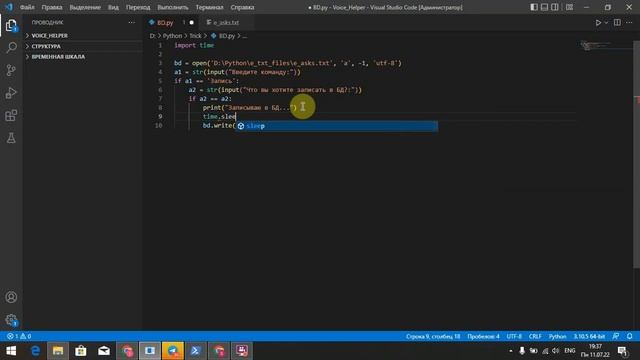
Task: Open notifications bell in status bar
Action: (x=630, y=336)
